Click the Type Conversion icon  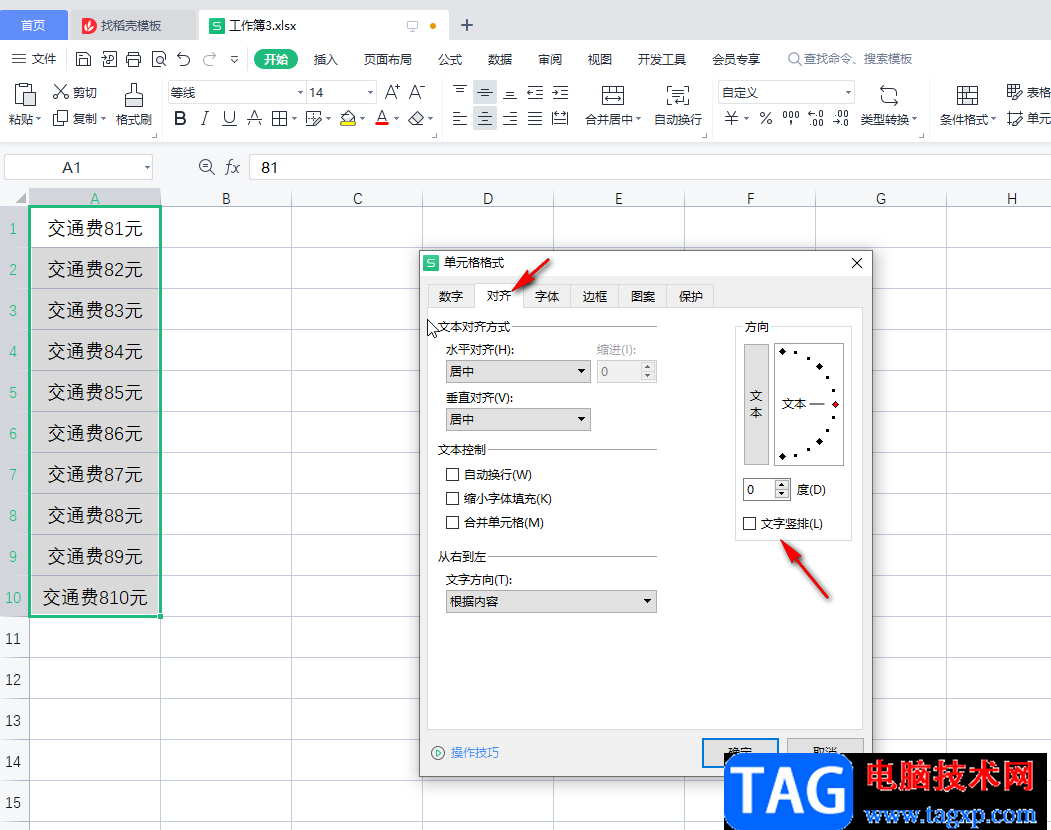click(x=889, y=95)
